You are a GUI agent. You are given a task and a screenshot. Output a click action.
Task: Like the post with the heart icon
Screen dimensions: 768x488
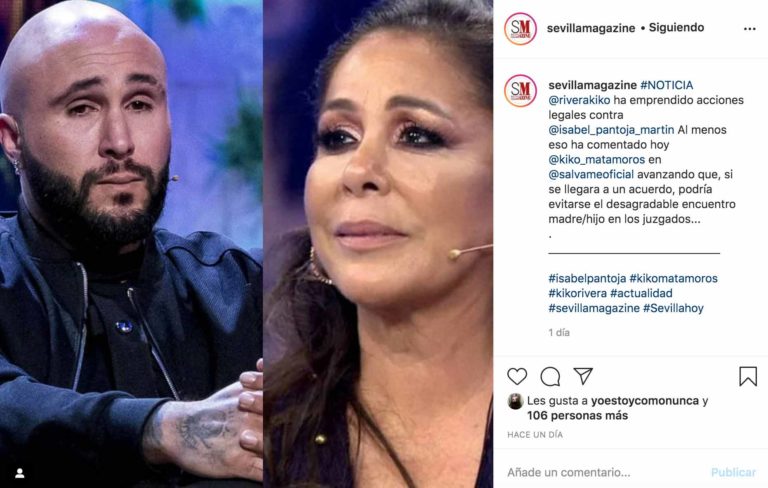point(517,376)
